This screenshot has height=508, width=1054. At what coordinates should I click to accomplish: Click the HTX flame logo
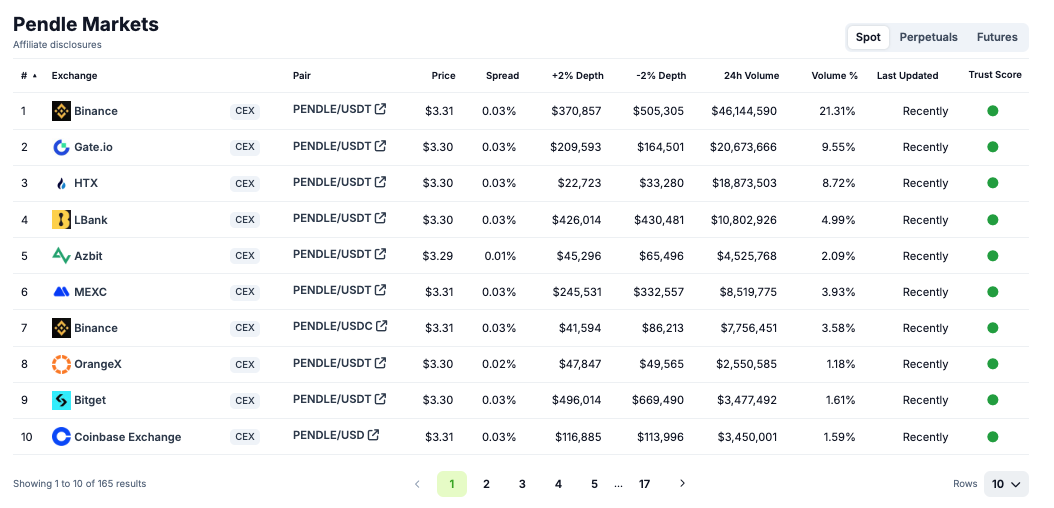pos(61,183)
